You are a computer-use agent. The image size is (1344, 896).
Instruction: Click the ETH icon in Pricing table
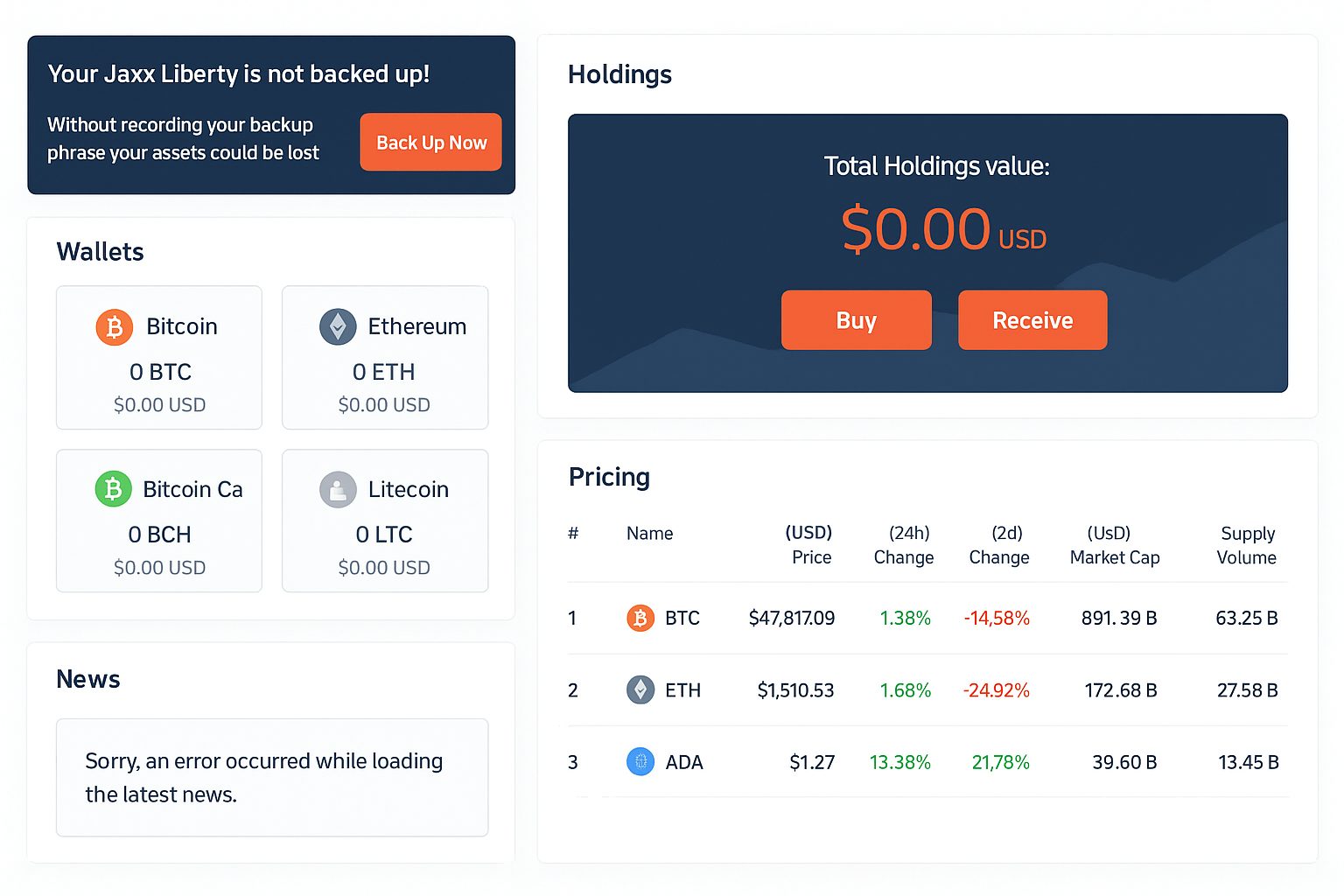640,690
